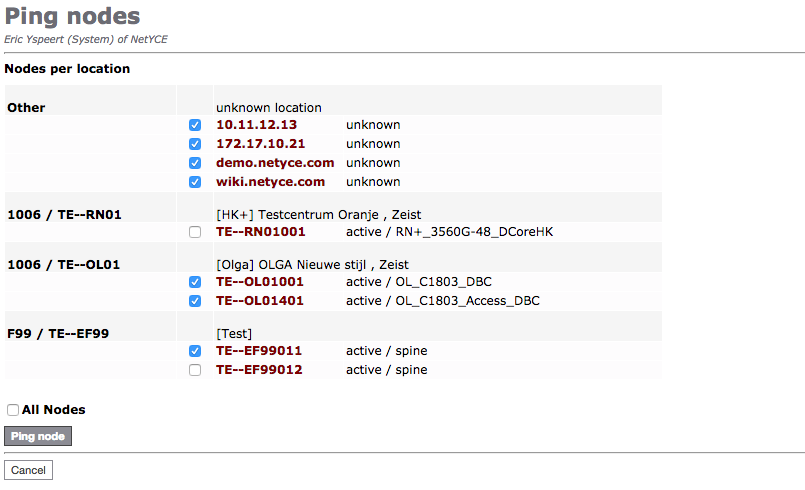Viewport: 805px width, 490px height.
Task: Enable the All Nodes checkbox
Action: tap(13, 410)
